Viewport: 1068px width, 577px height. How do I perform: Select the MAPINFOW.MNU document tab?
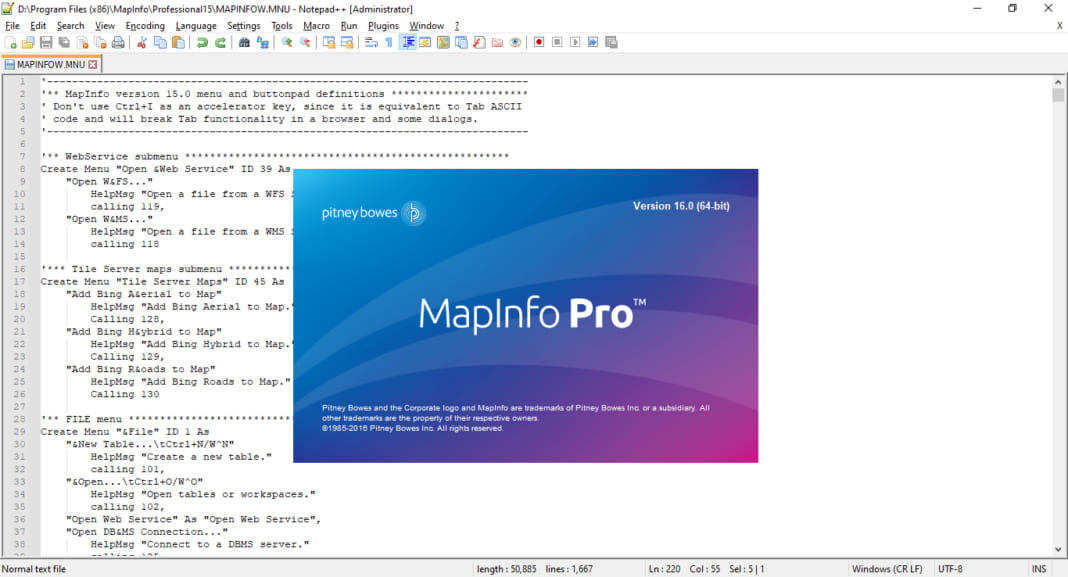tap(50, 64)
